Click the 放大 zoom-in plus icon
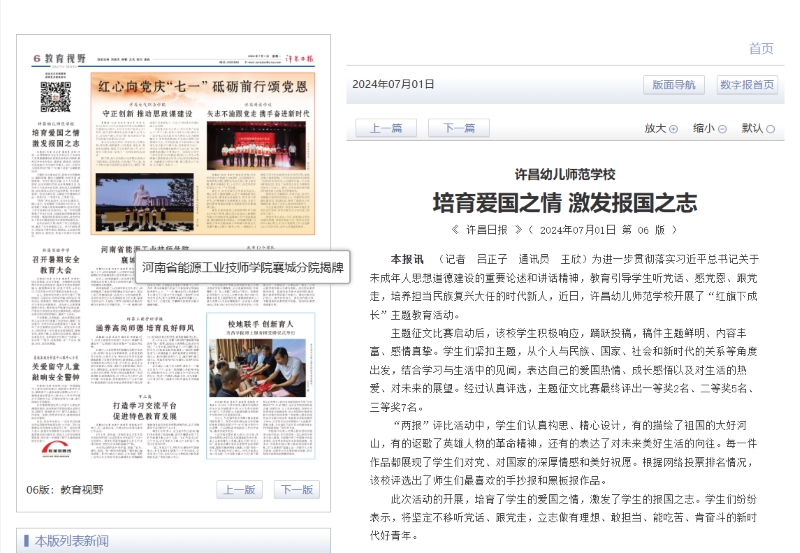Screen dimensions: 800x553 tap(673, 129)
